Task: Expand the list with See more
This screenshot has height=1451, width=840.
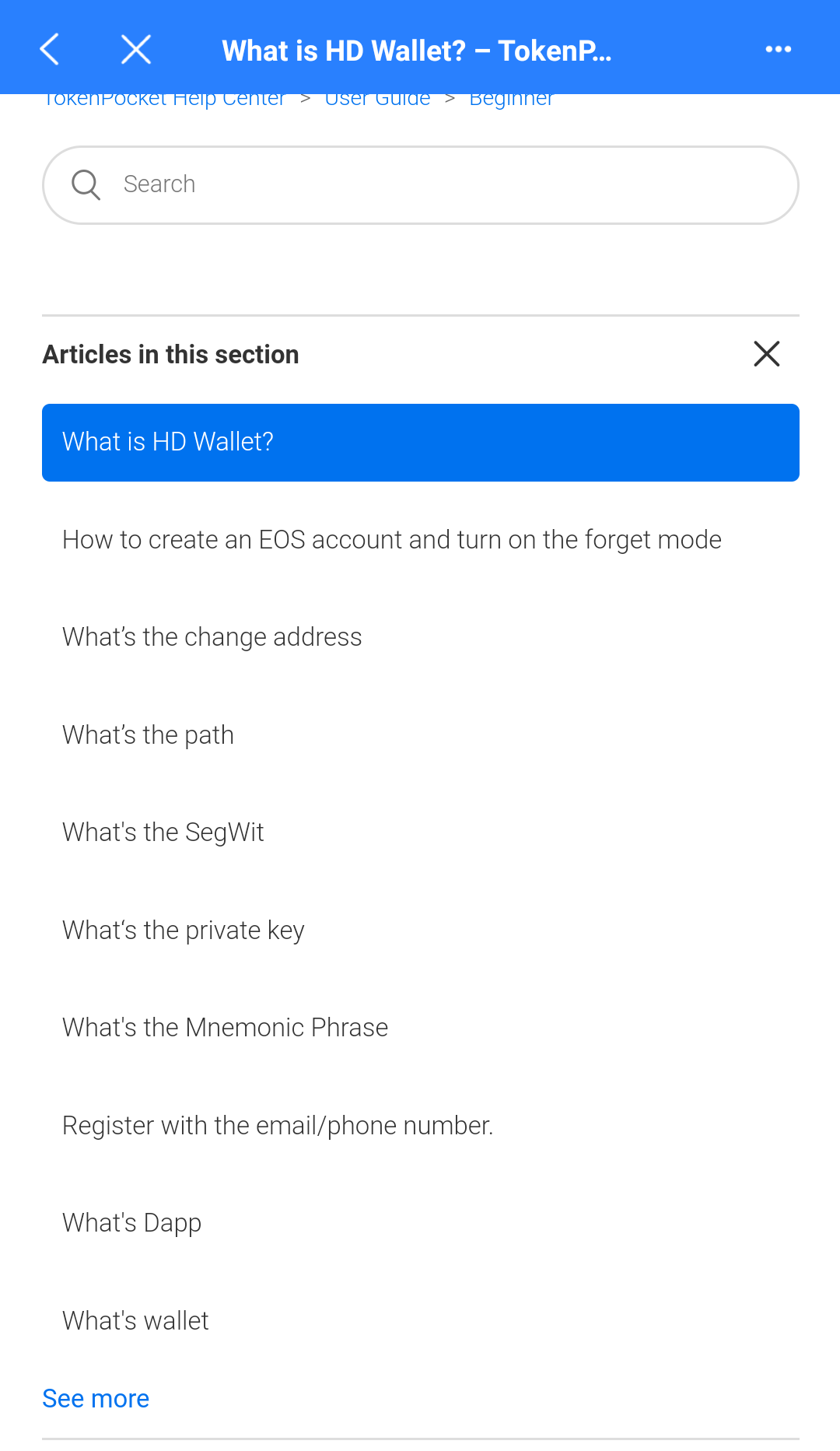Action: coord(96,1399)
